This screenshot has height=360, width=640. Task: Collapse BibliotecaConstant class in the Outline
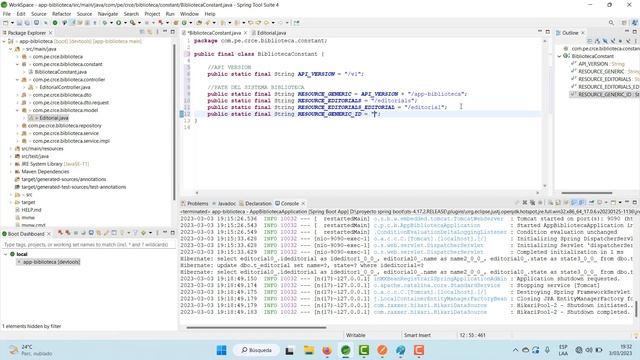560,56
